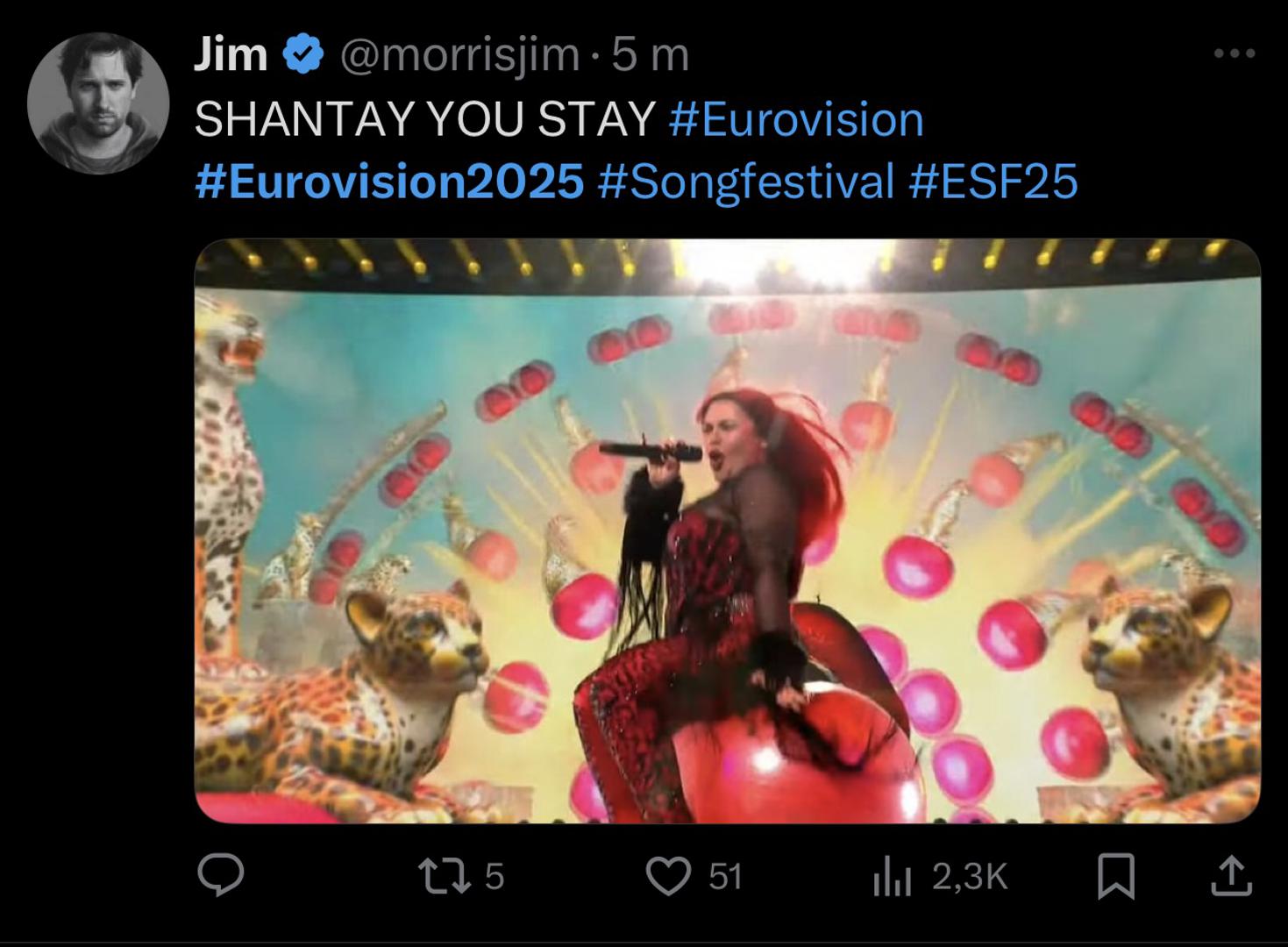1288x947 pixels.
Task: Click the 5 m timestamp
Action: point(650,56)
